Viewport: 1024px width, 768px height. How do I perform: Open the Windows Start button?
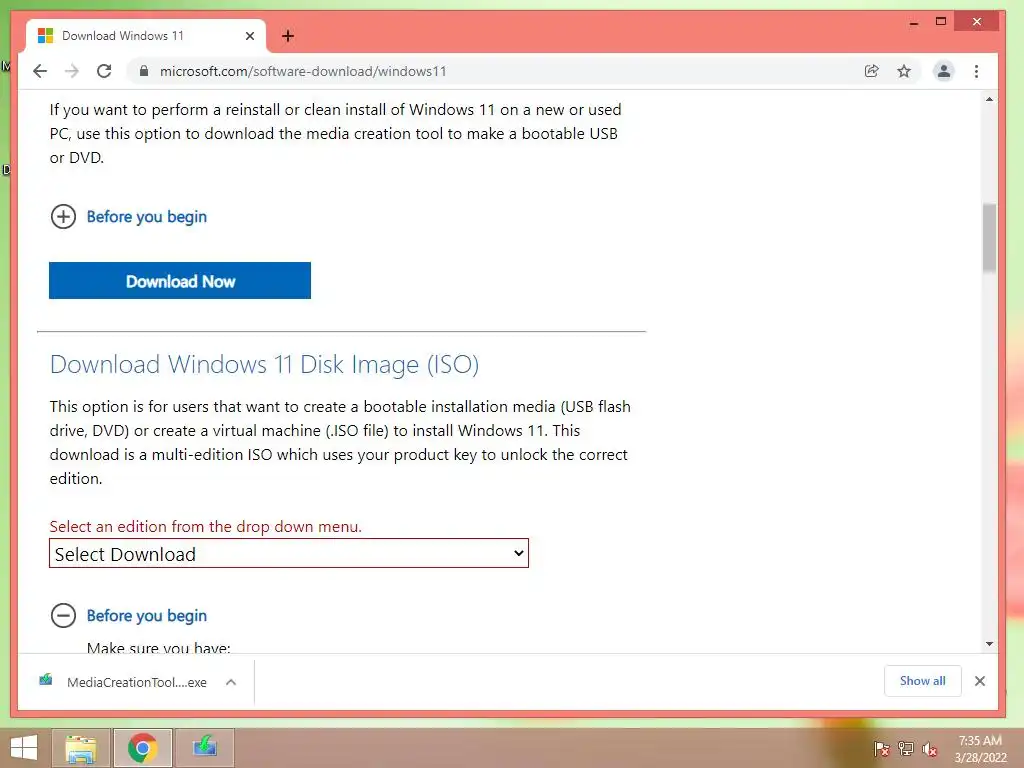[24, 748]
